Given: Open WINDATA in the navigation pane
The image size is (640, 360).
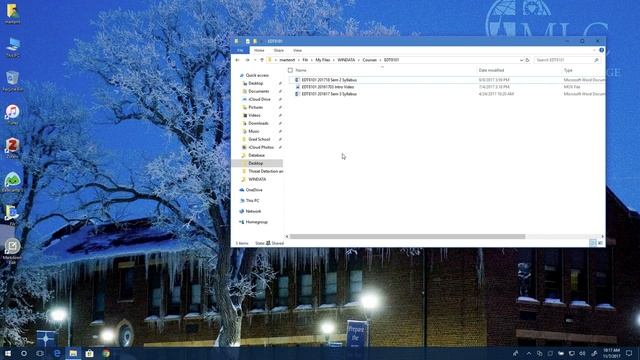Looking at the screenshot, I should click(257, 180).
